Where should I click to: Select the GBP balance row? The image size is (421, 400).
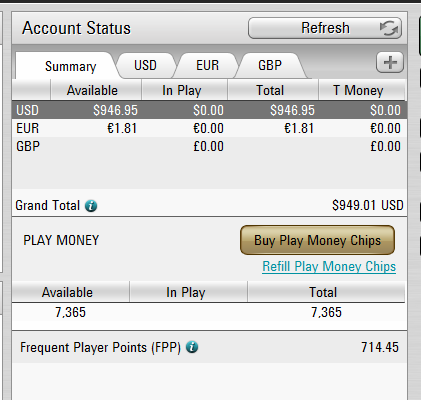[x=209, y=146]
